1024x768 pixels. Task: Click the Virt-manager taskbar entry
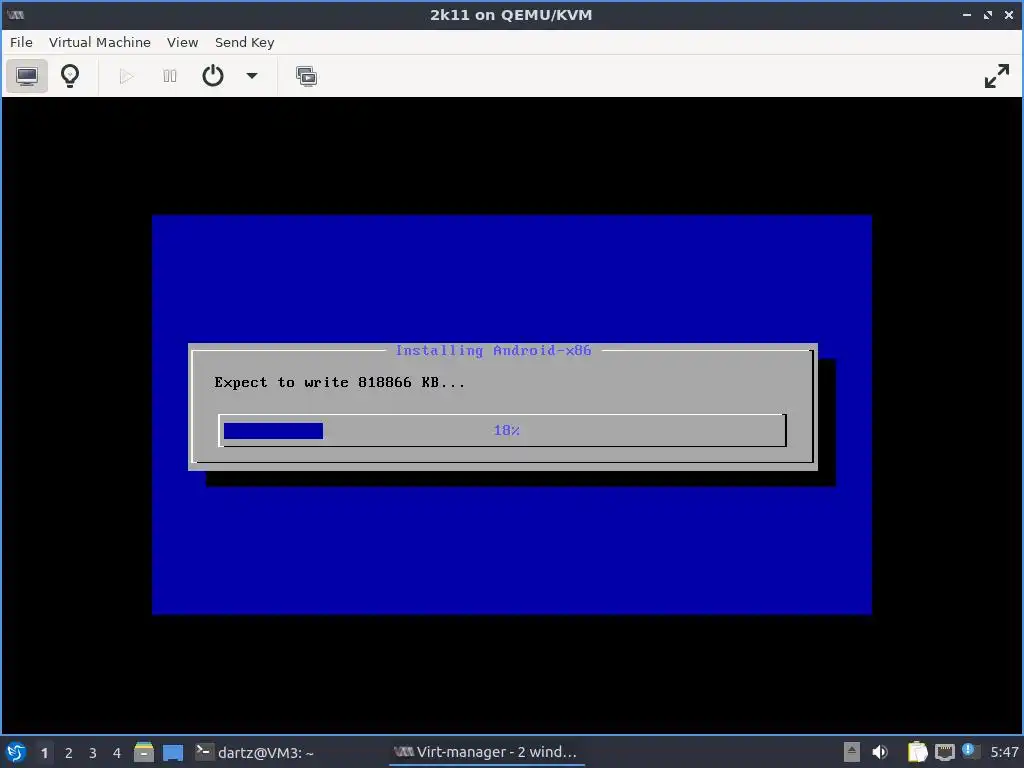click(487, 752)
